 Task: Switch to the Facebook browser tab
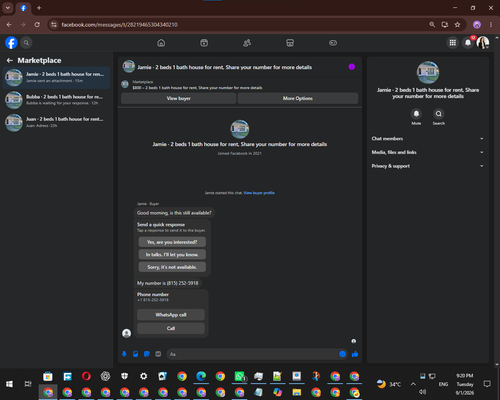coord(23,8)
